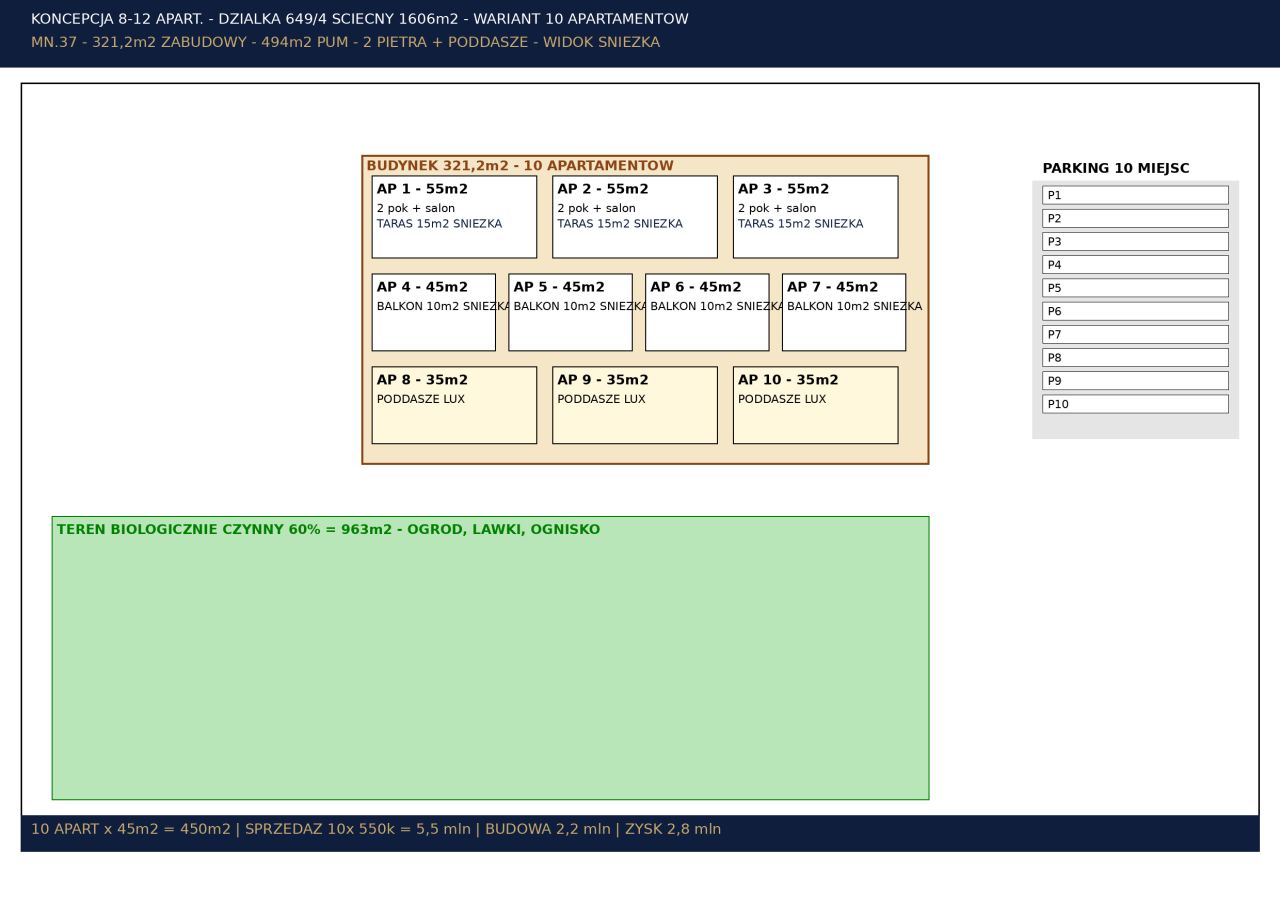
Task: Select the AP 8 - 35m2 attic apartment
Action: pyautogui.click(x=454, y=405)
